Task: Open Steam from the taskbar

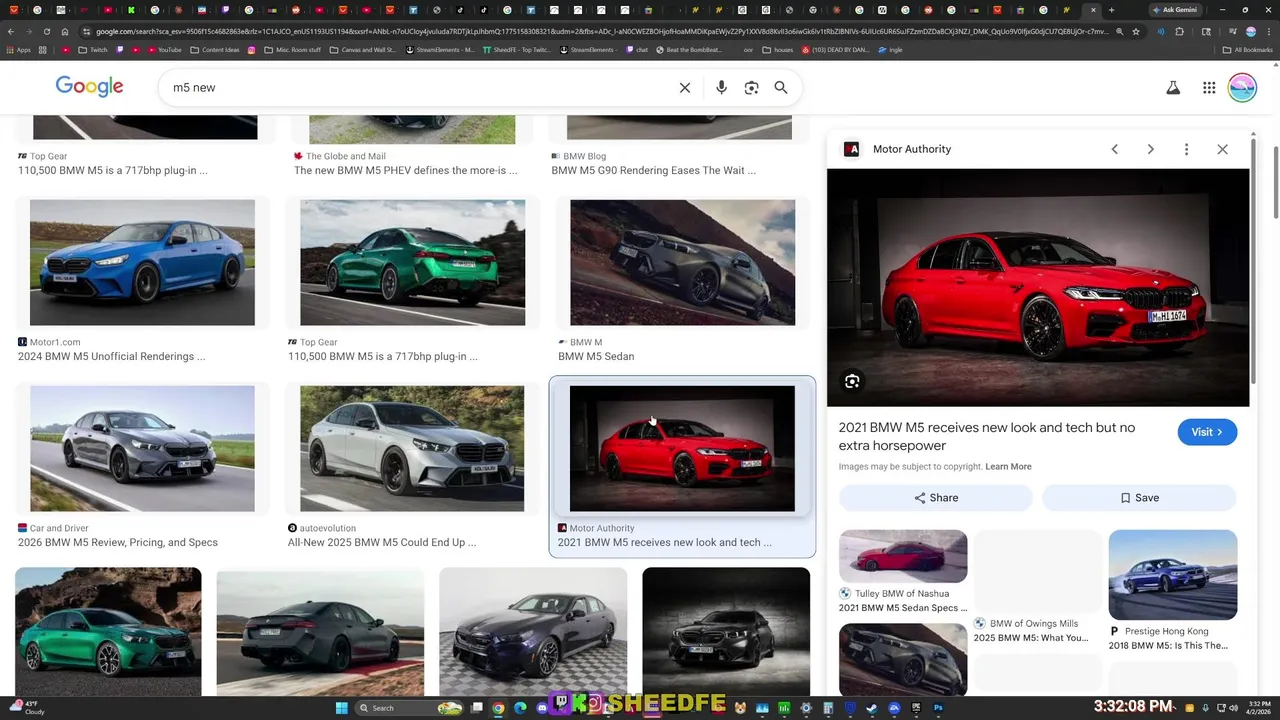Action: (872, 708)
